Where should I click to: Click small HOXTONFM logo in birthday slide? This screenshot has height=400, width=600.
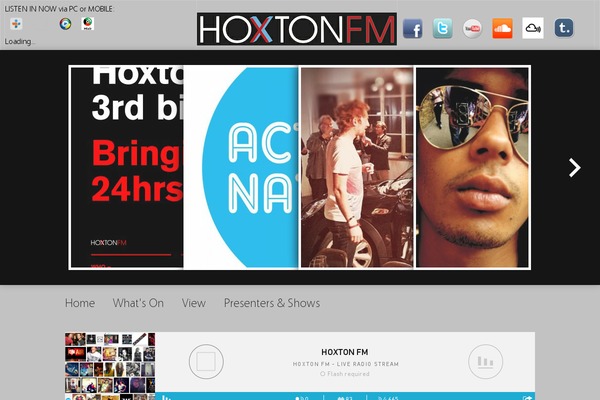(108, 243)
